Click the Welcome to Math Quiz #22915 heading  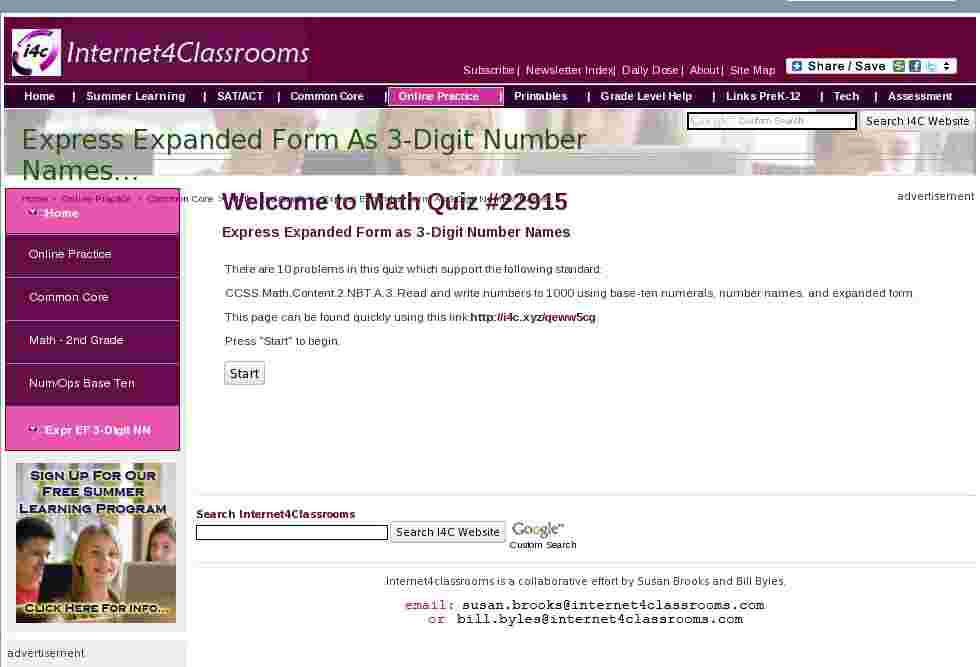point(394,202)
